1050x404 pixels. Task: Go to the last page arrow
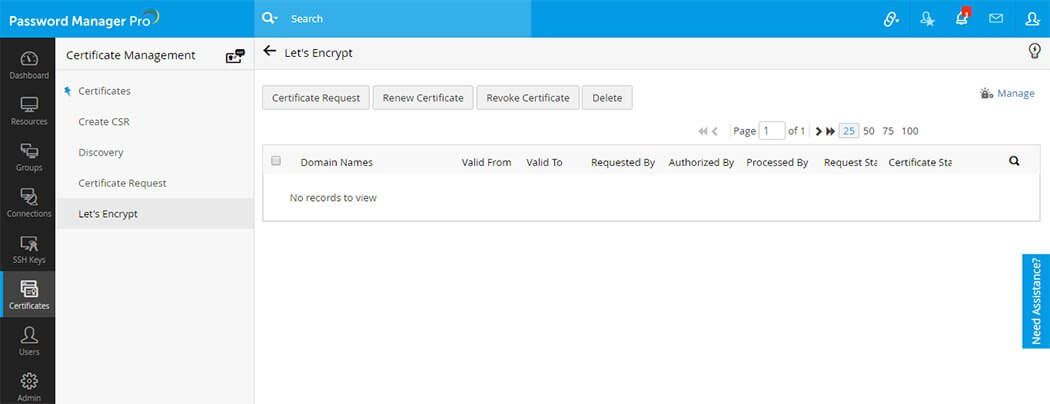click(x=830, y=131)
